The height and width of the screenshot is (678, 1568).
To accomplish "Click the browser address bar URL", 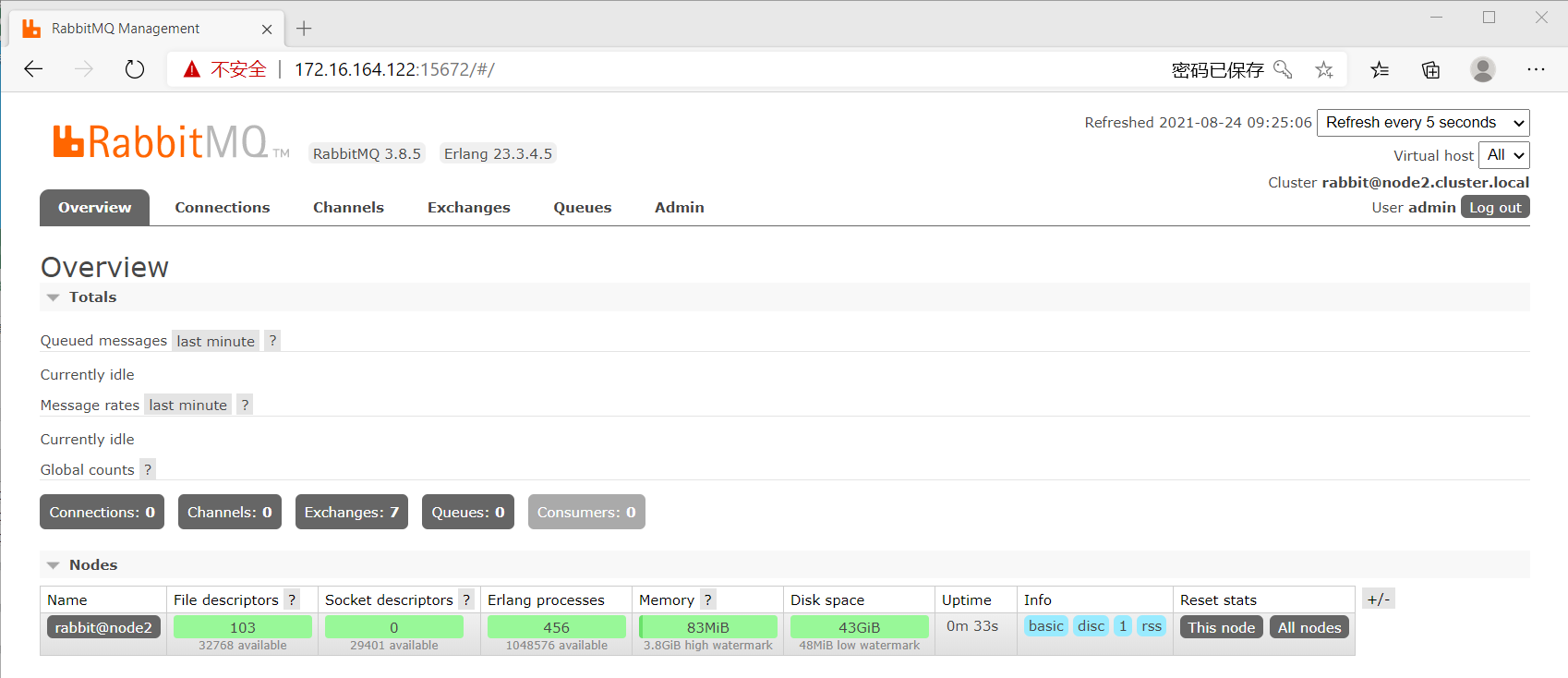I will click(x=394, y=69).
